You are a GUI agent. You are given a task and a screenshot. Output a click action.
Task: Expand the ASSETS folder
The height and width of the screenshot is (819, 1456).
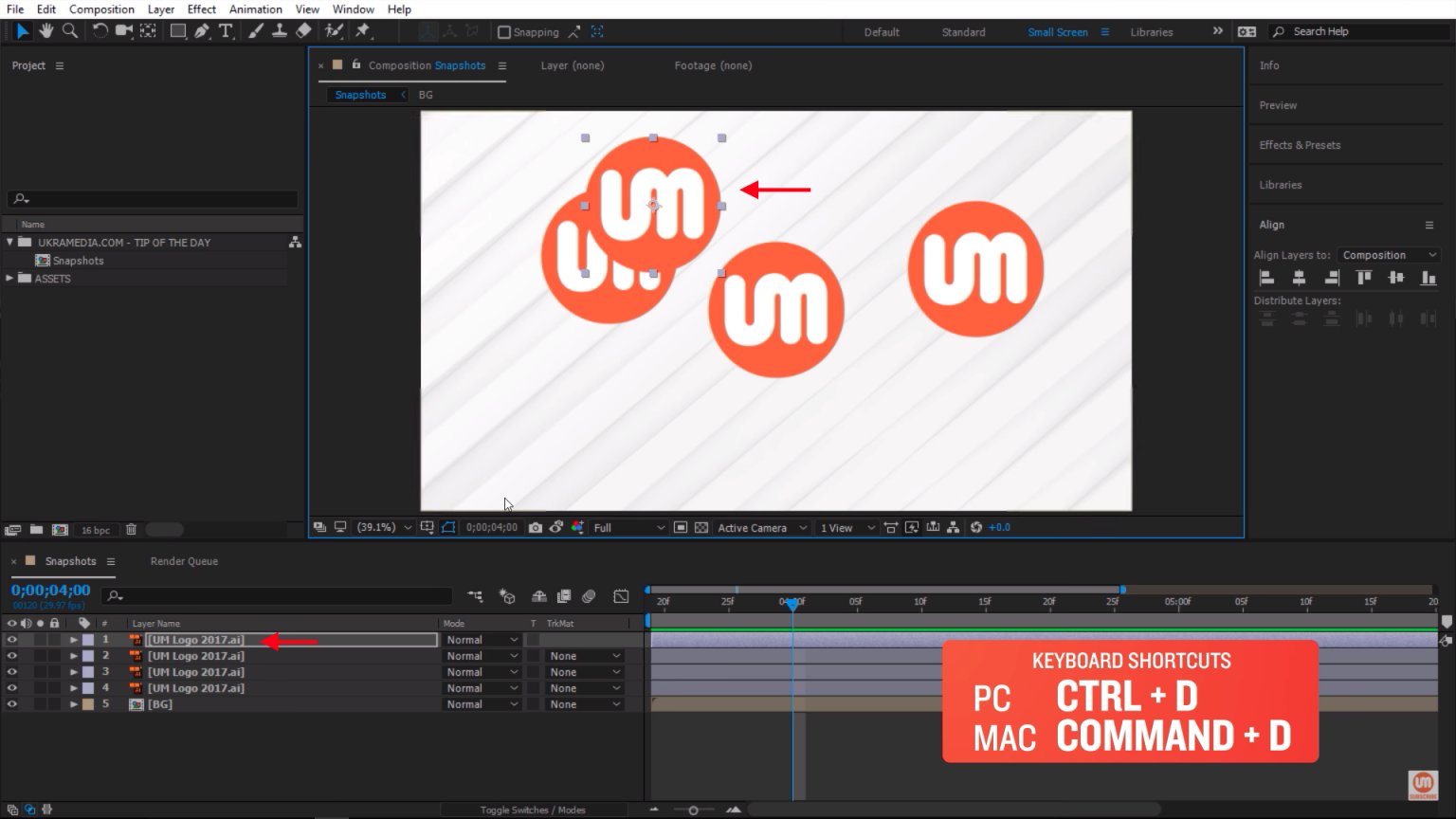coord(9,279)
